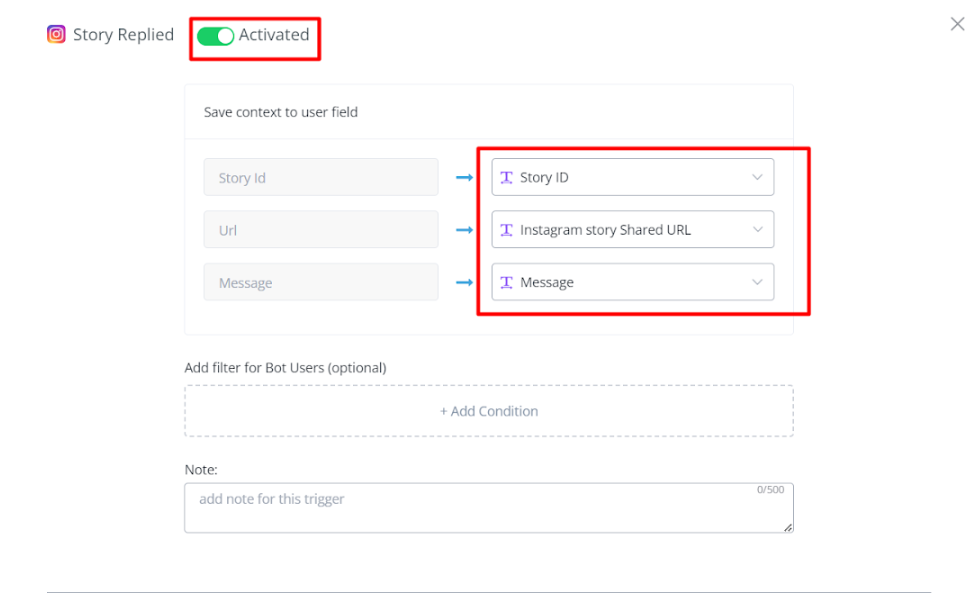The height and width of the screenshot is (598, 976).
Task: Click the 0/500 character counter
Action: pyautogui.click(x=770, y=490)
